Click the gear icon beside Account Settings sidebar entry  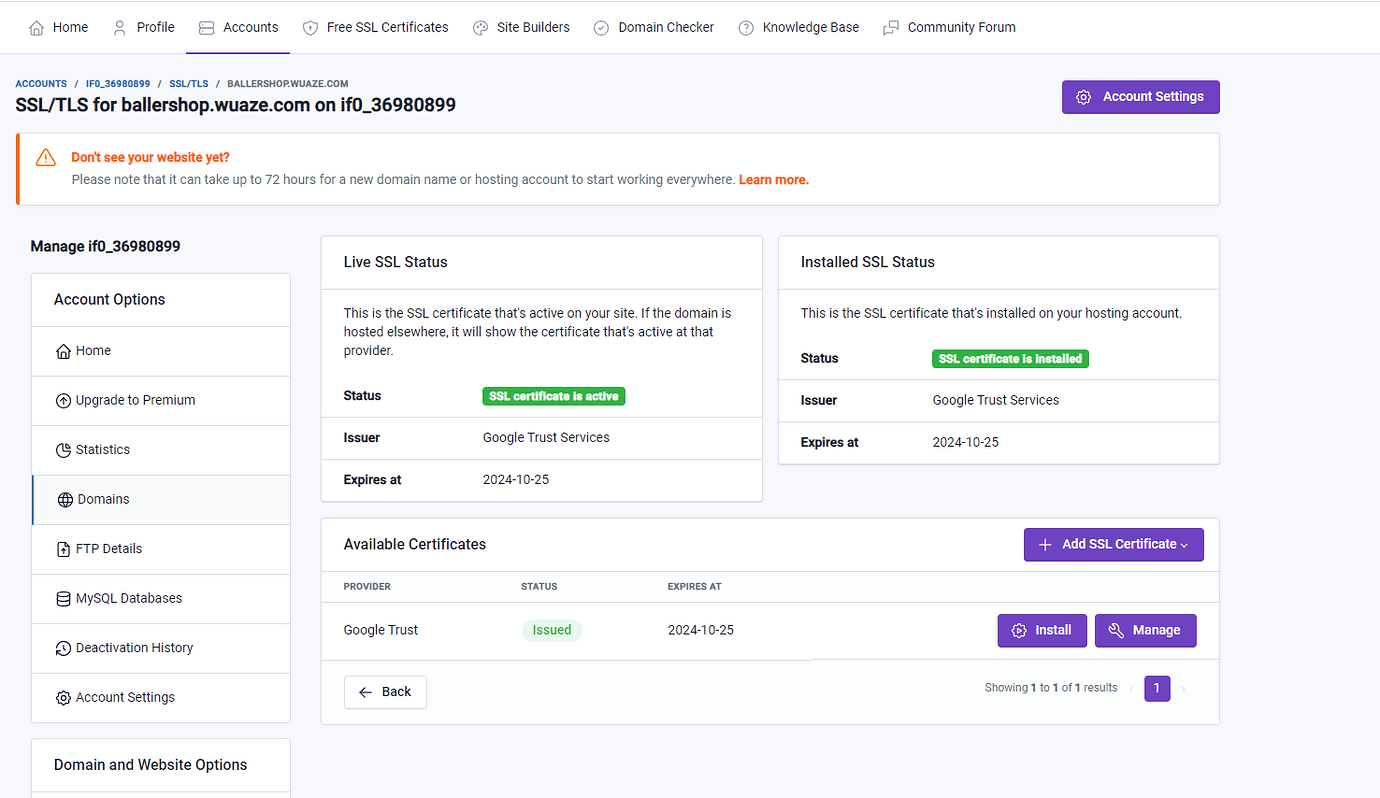pos(63,697)
